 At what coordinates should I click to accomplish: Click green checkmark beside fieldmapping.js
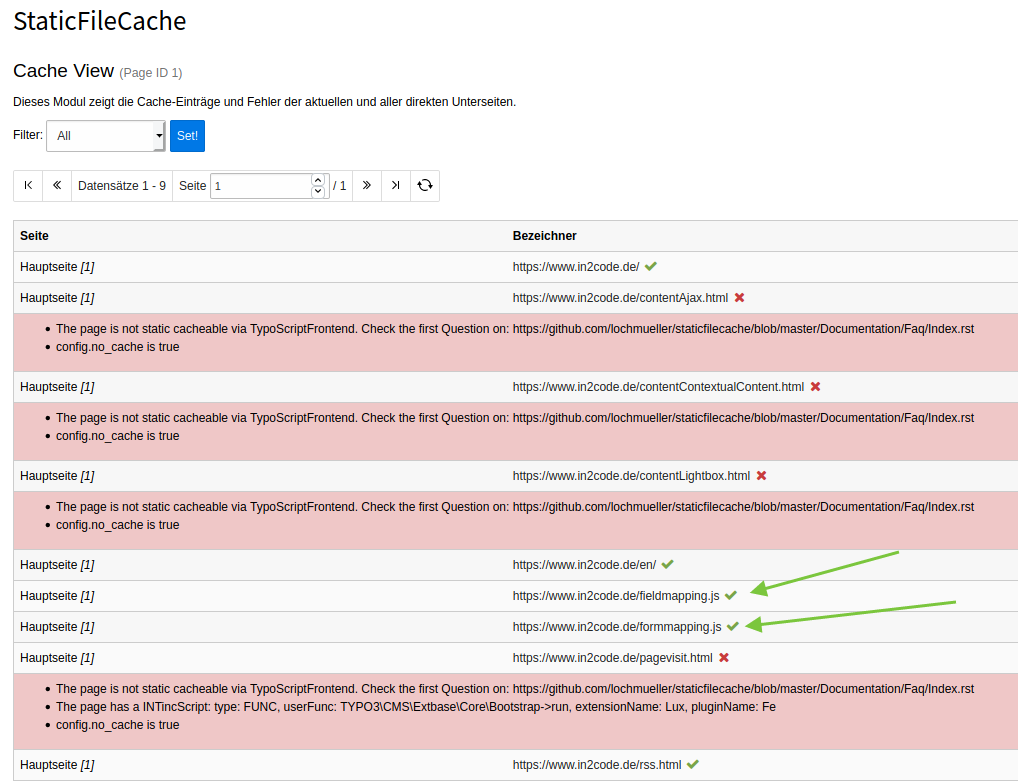click(x=731, y=595)
